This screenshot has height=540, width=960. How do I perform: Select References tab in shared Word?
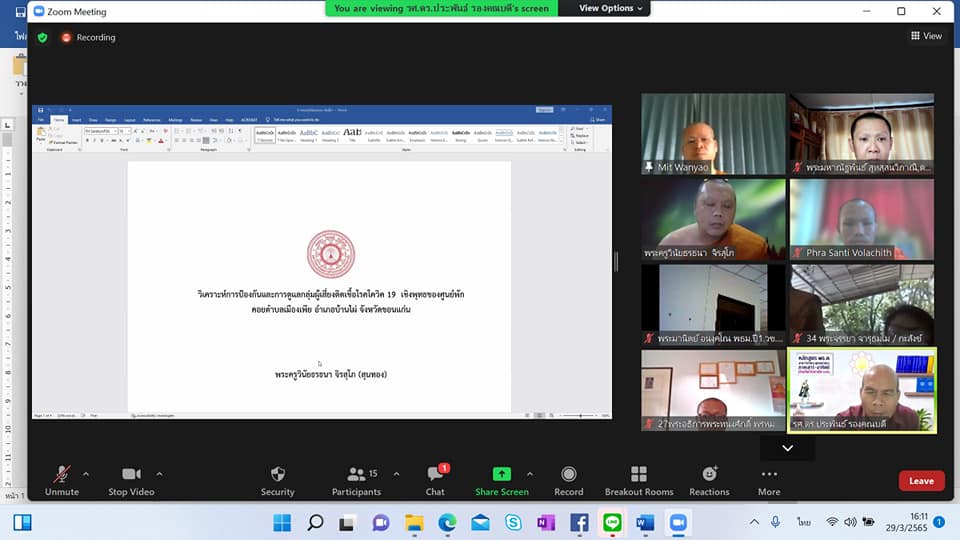[x=152, y=120]
